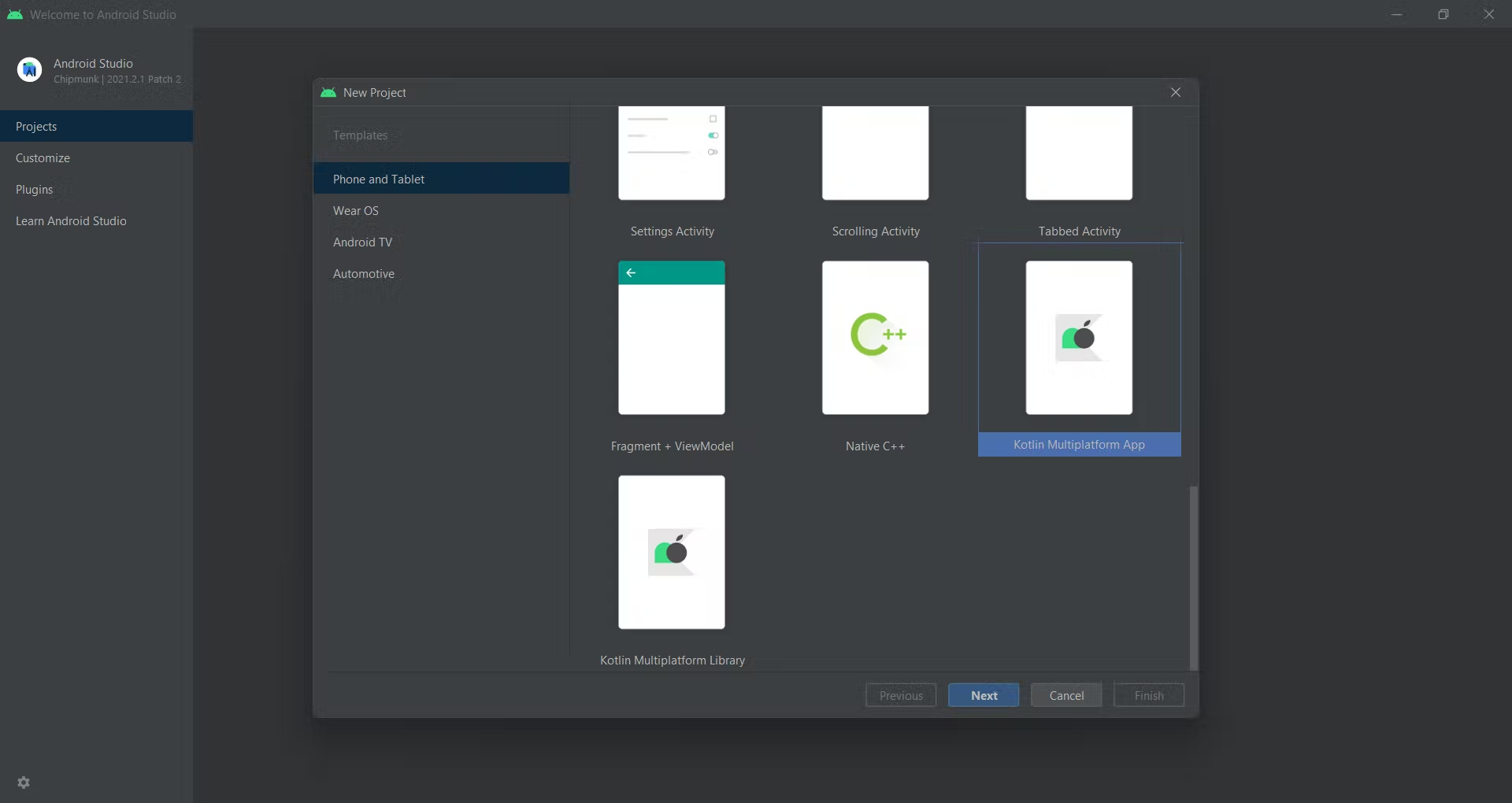Minimize the Welcome to Android Studio window
The image size is (1512, 803).
coord(1397,14)
